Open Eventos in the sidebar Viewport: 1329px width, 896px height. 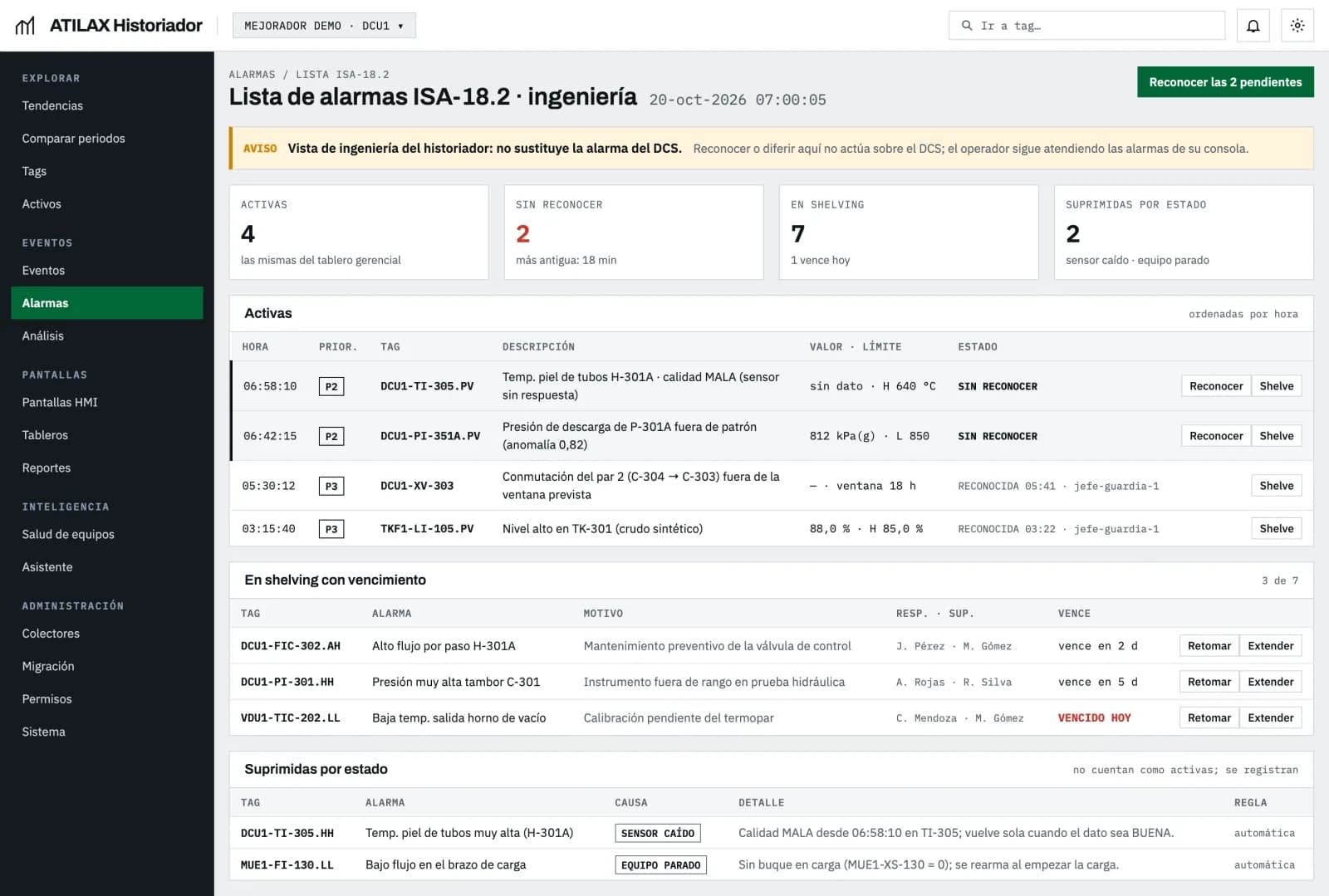coord(107,271)
